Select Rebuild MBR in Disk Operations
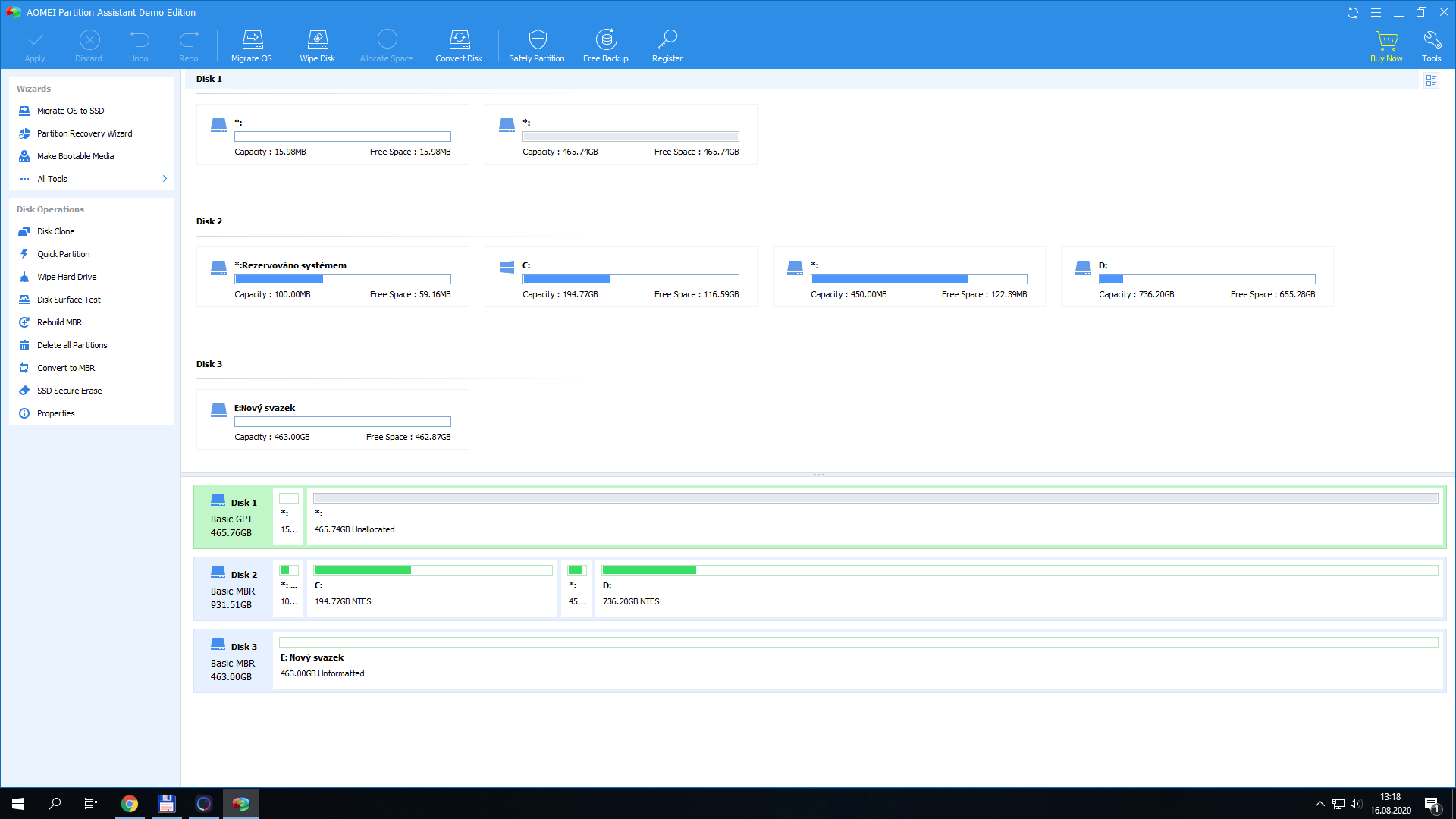Screen dimensions: 1456x819 (59, 322)
